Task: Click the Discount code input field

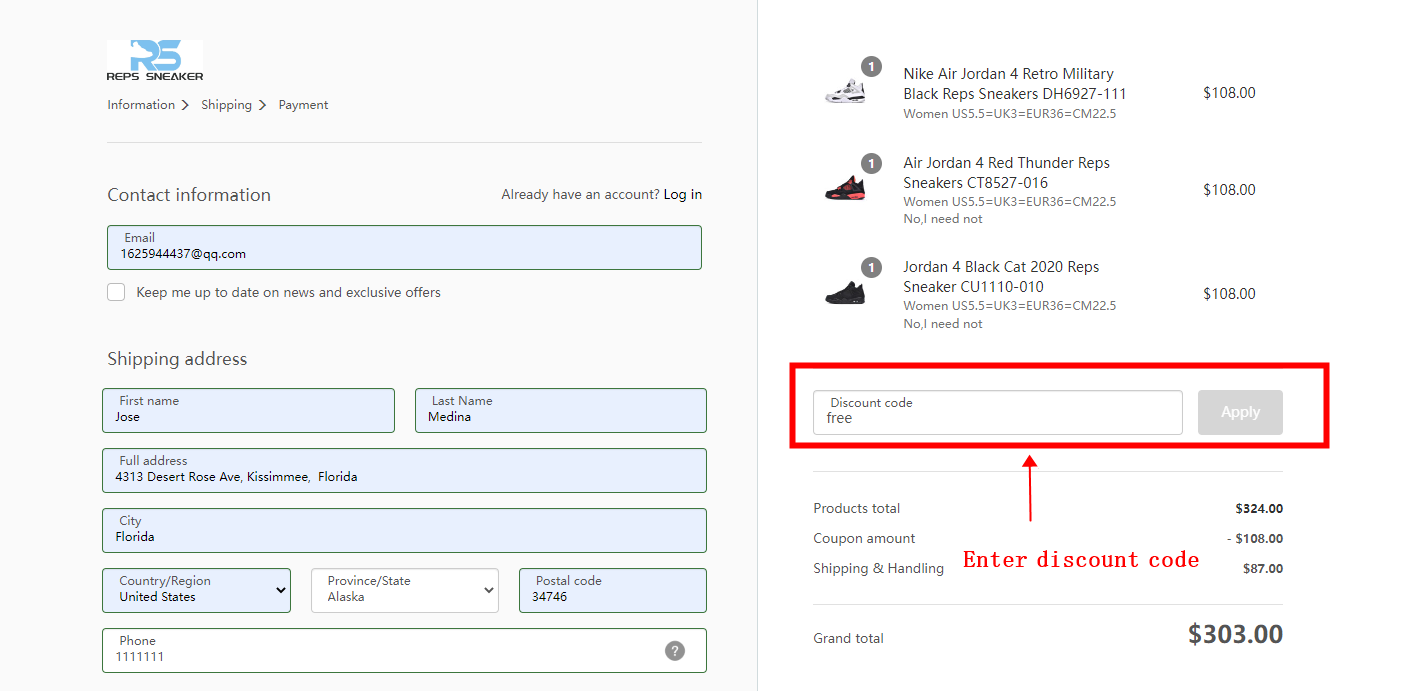Action: click(998, 412)
